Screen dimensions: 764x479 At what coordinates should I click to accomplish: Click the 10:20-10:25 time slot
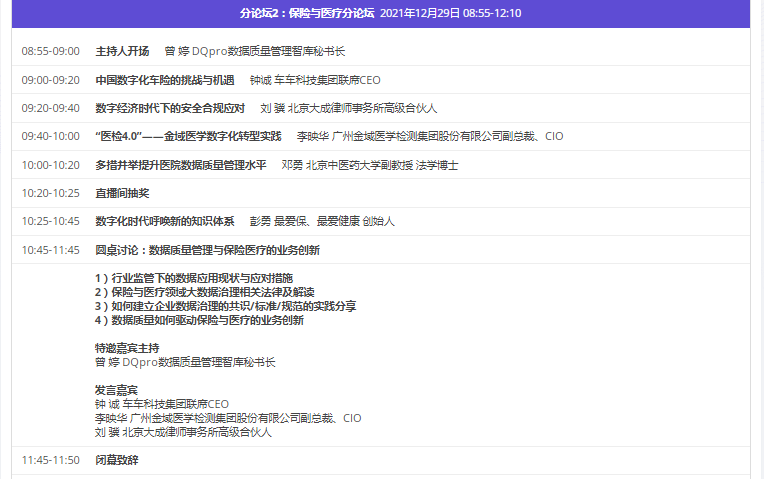pos(50,193)
